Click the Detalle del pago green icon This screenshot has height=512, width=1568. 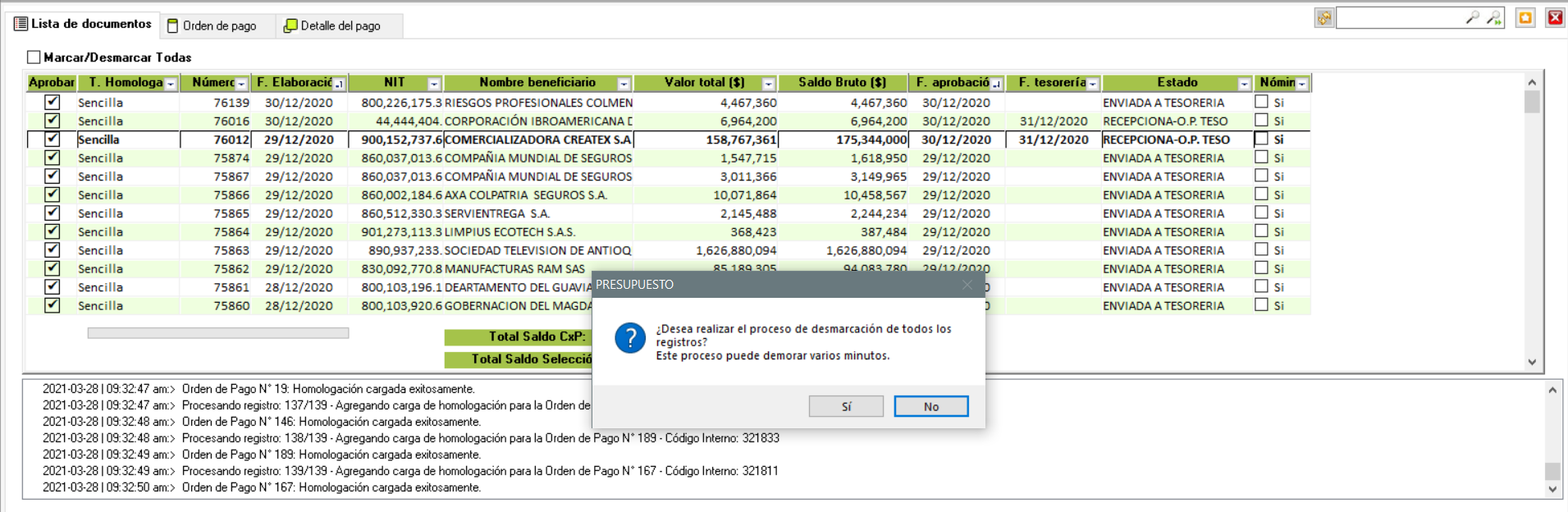[290, 26]
